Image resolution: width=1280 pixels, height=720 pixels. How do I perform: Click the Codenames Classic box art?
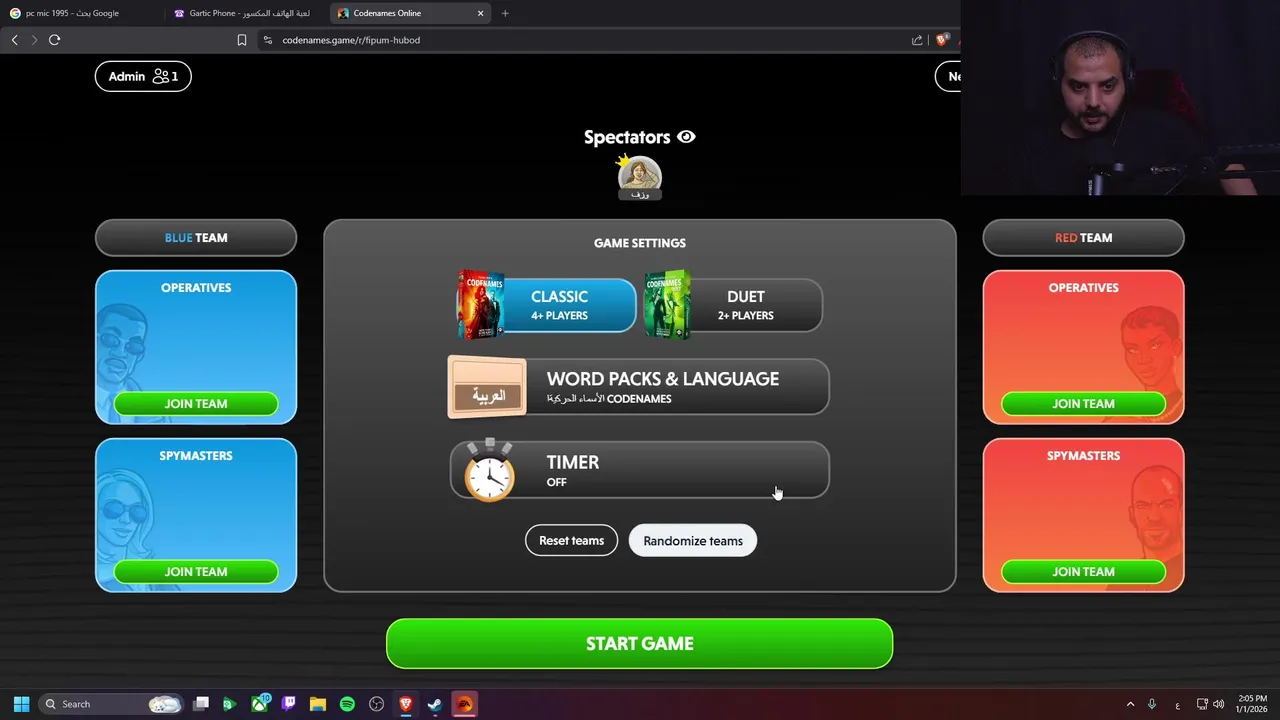(481, 305)
